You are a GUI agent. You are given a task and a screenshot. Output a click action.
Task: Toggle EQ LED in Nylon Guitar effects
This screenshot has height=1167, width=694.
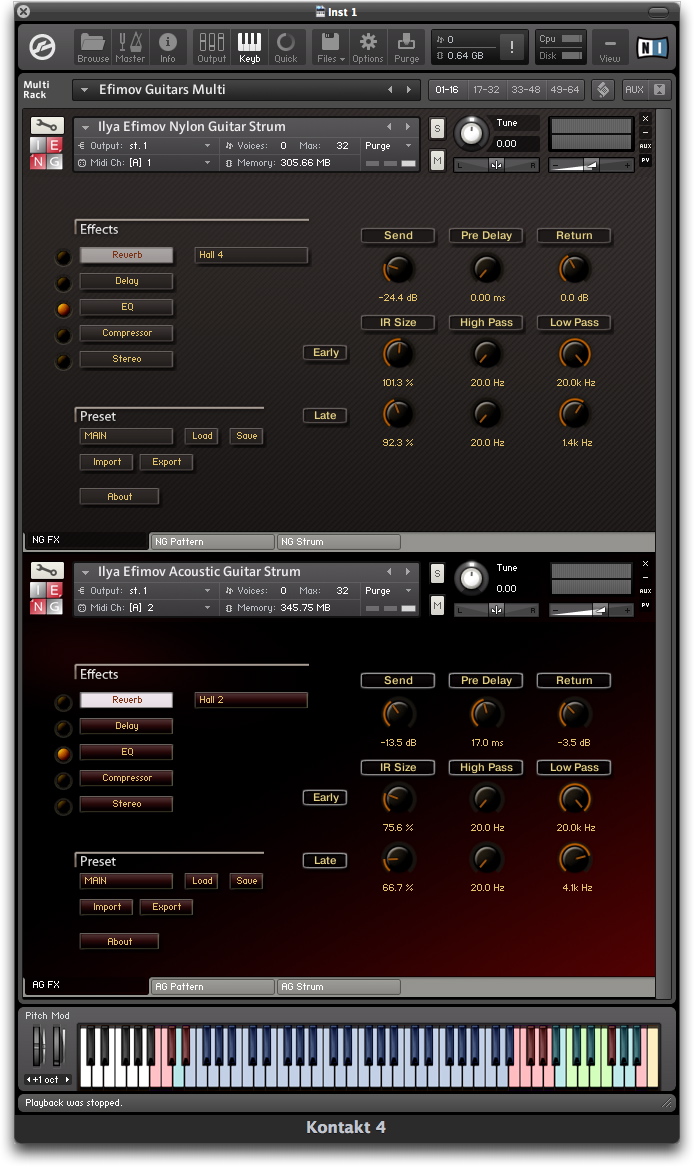pos(63,309)
